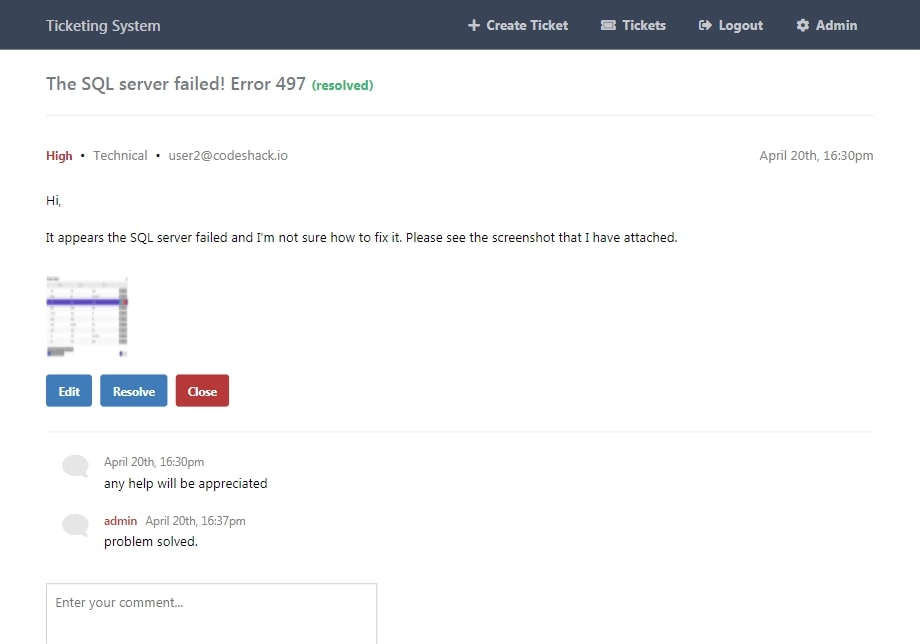Click the logout arrow icon
Image resolution: width=920 pixels, height=644 pixels.
click(x=705, y=25)
